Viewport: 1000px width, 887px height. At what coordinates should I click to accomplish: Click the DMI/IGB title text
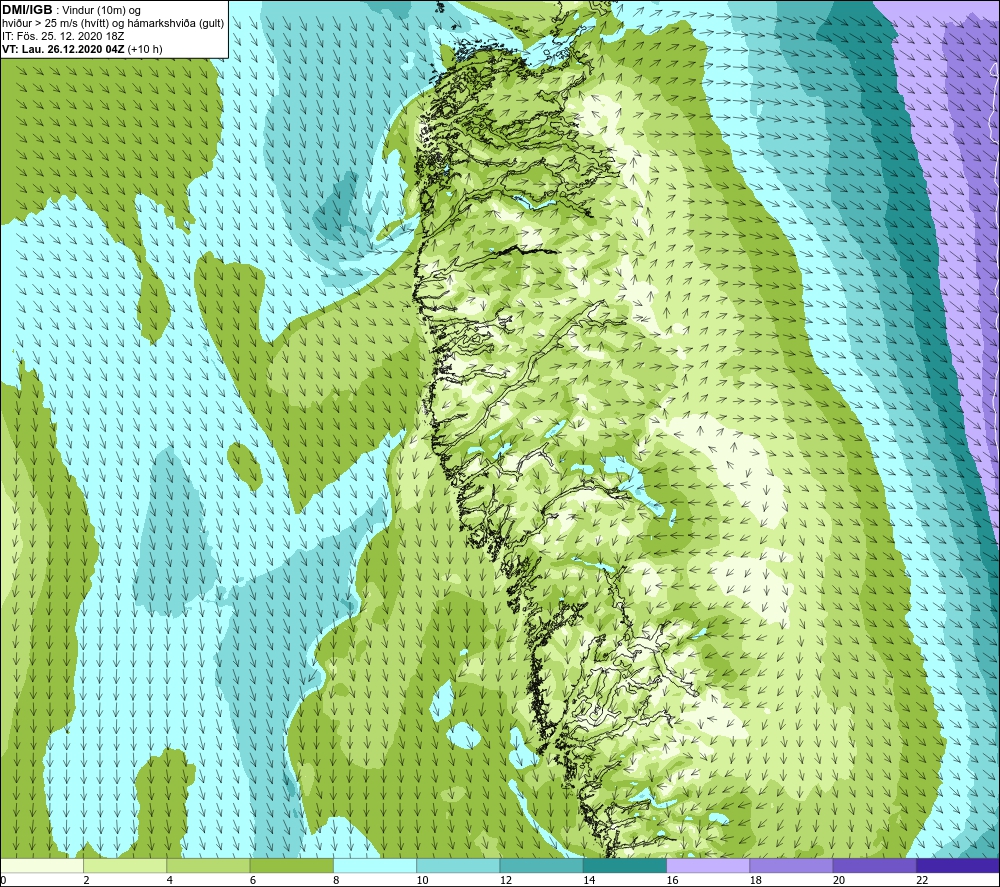coord(27,10)
